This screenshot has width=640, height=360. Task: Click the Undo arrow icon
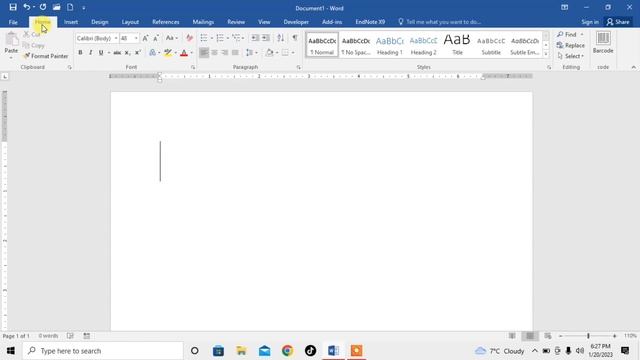[27, 7]
